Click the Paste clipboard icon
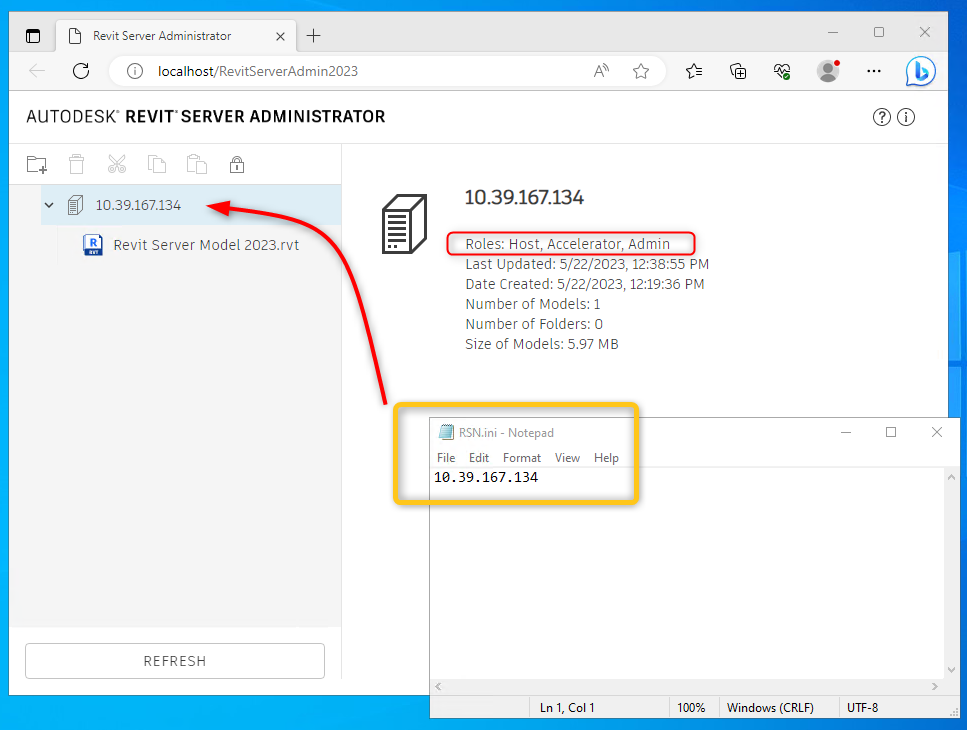Image resolution: width=967 pixels, height=730 pixels. click(197, 164)
